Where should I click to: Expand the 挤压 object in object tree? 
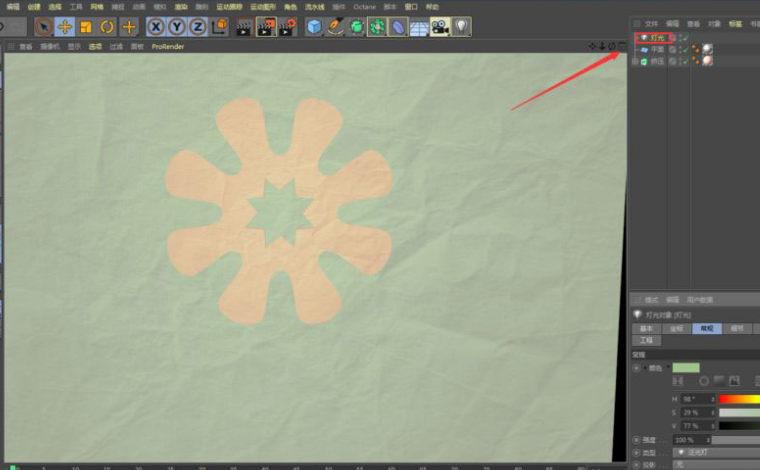coord(635,61)
